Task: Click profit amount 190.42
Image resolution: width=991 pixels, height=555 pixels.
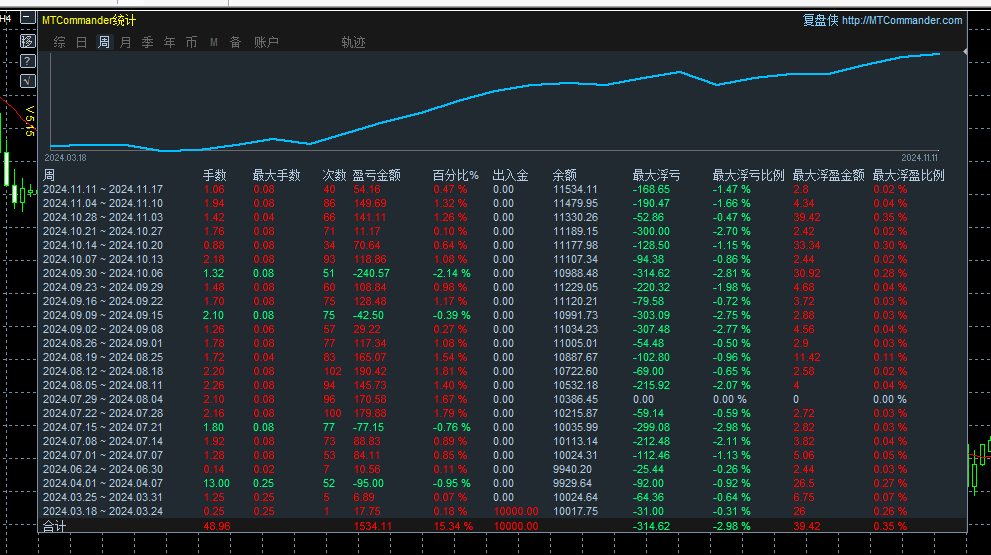Action: coord(370,371)
